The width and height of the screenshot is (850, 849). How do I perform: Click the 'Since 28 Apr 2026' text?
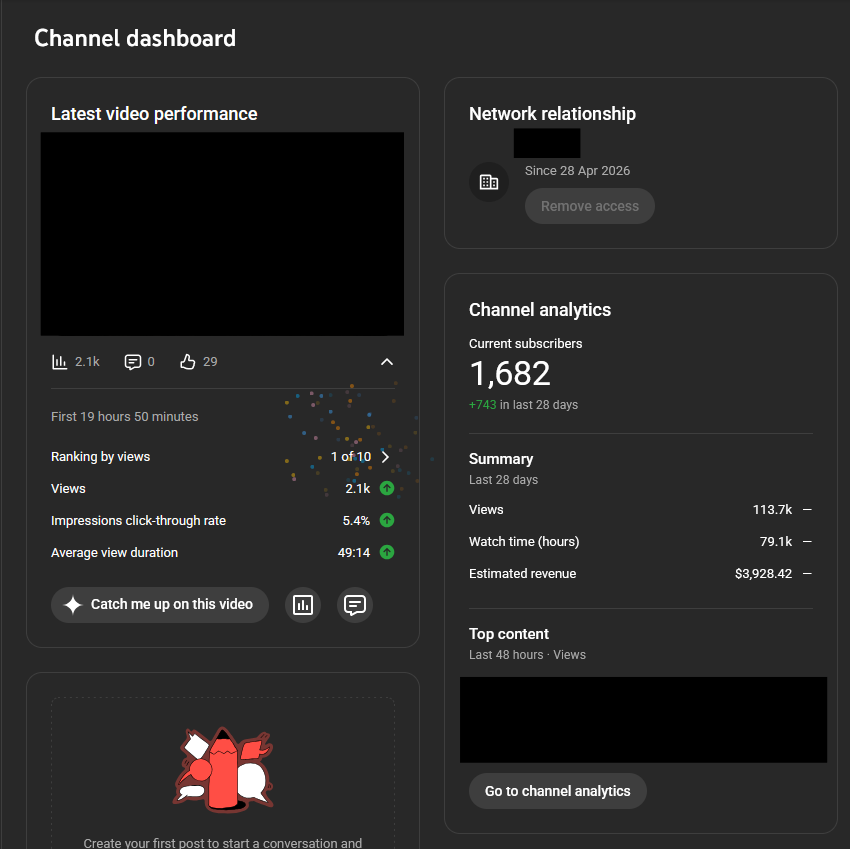tap(577, 171)
